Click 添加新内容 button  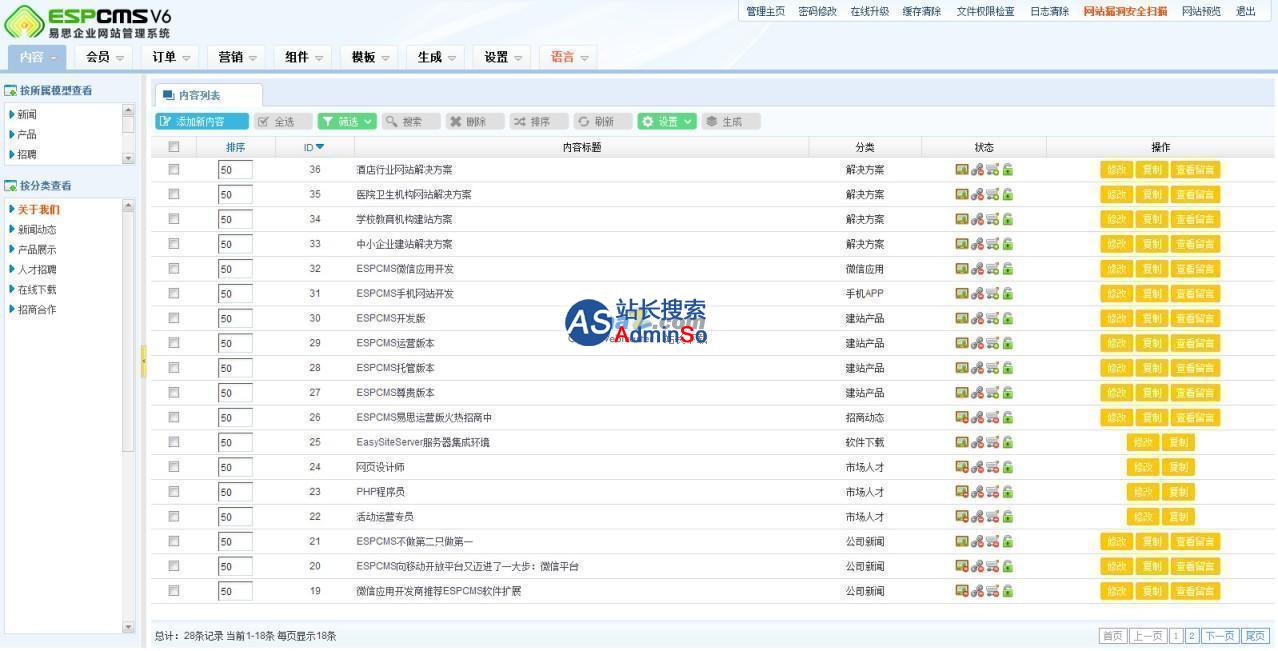point(202,121)
